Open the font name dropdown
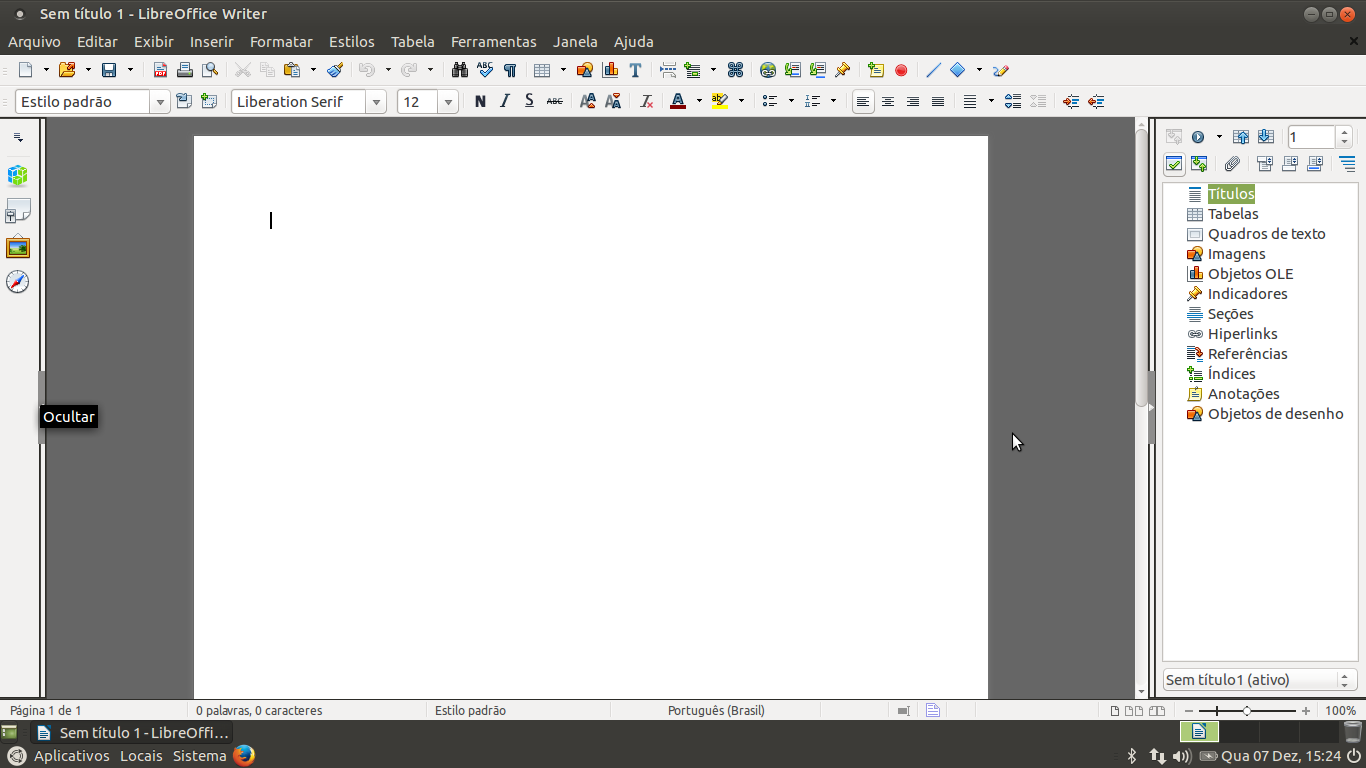1366x768 pixels. [376, 102]
